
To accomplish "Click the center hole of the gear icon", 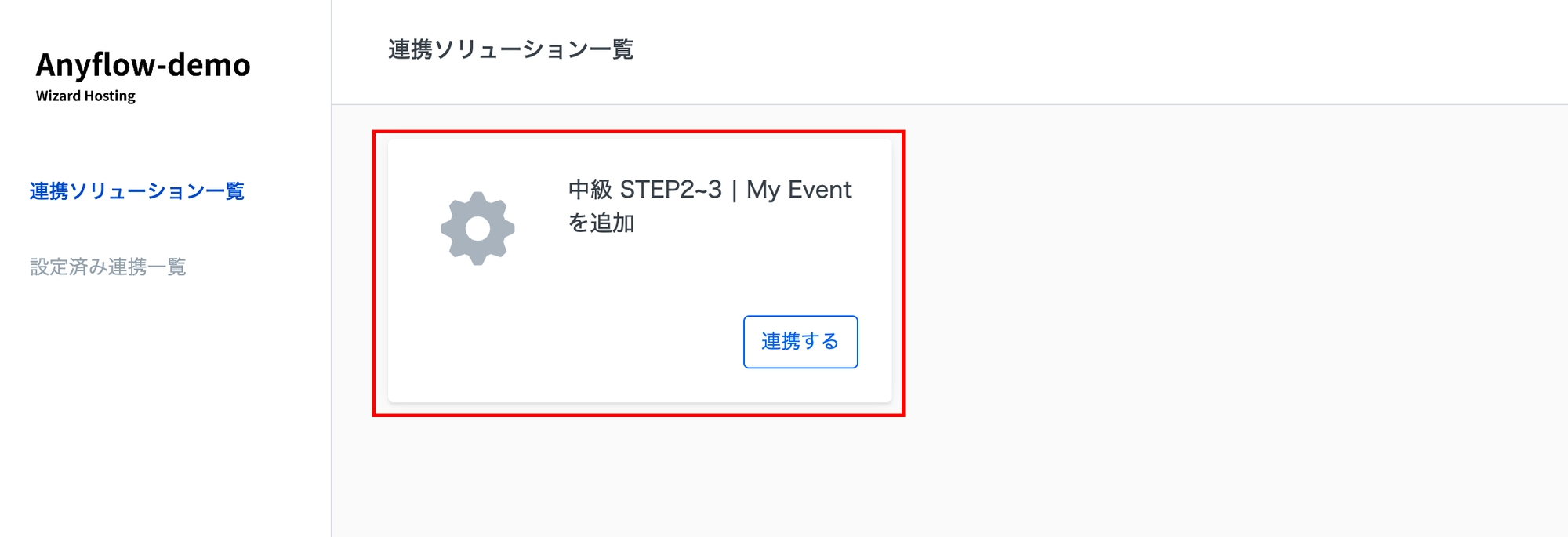I will pos(477,229).
